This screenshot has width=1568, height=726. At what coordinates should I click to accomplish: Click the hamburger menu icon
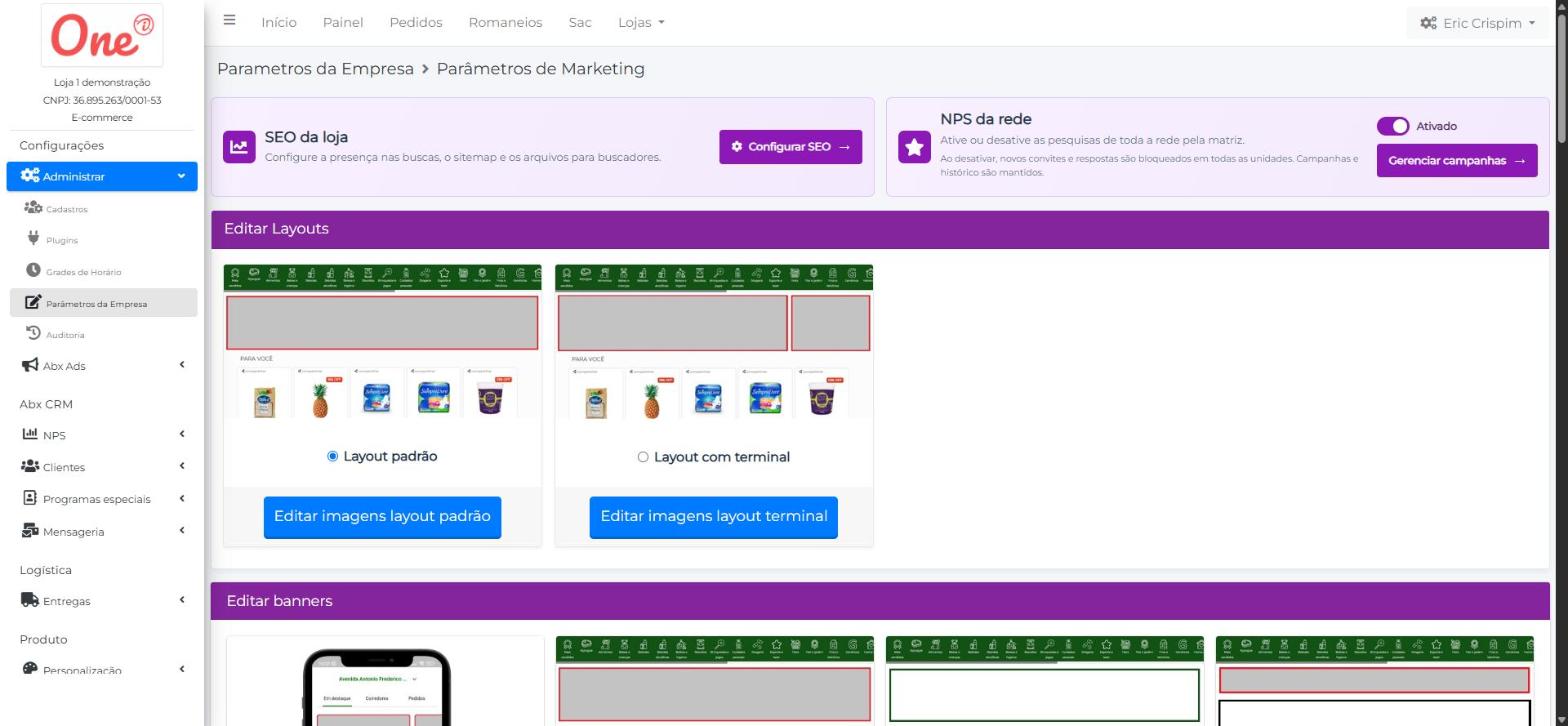click(230, 21)
